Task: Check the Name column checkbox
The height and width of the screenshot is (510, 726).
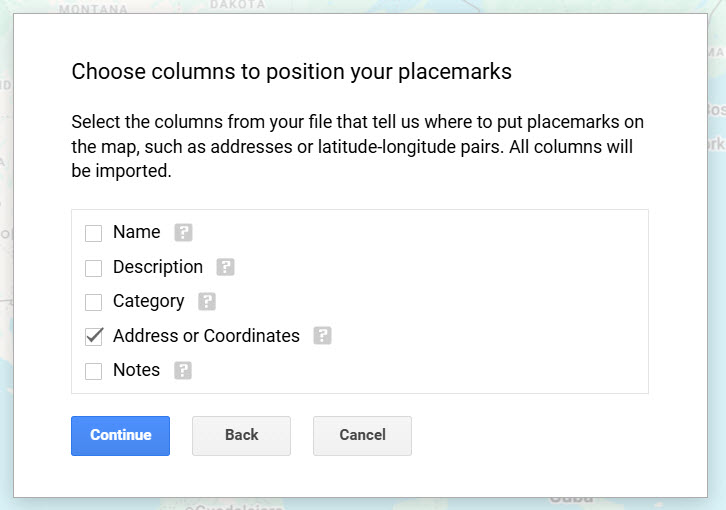Action: [94, 233]
